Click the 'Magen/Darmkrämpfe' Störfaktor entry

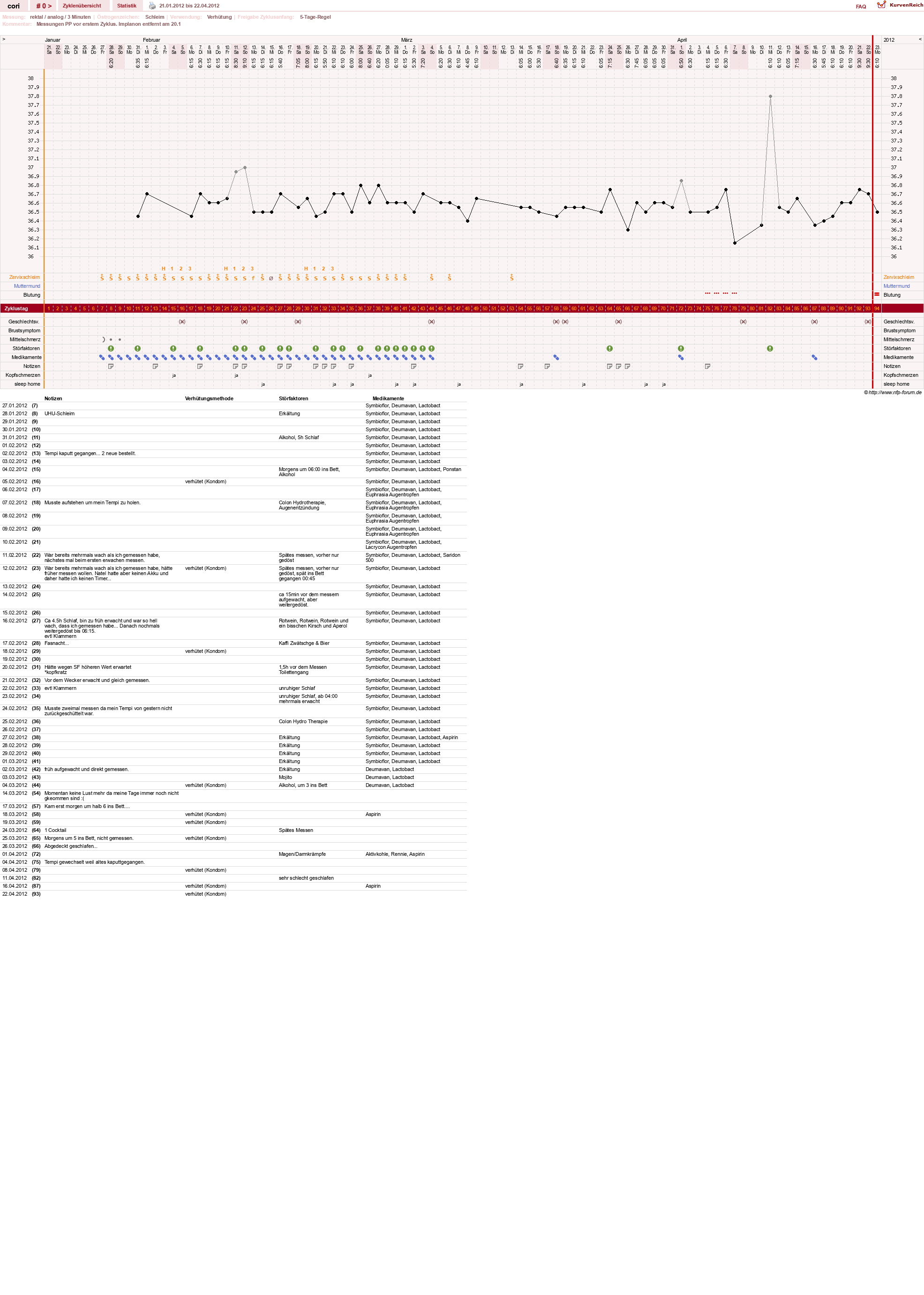[x=302, y=853]
